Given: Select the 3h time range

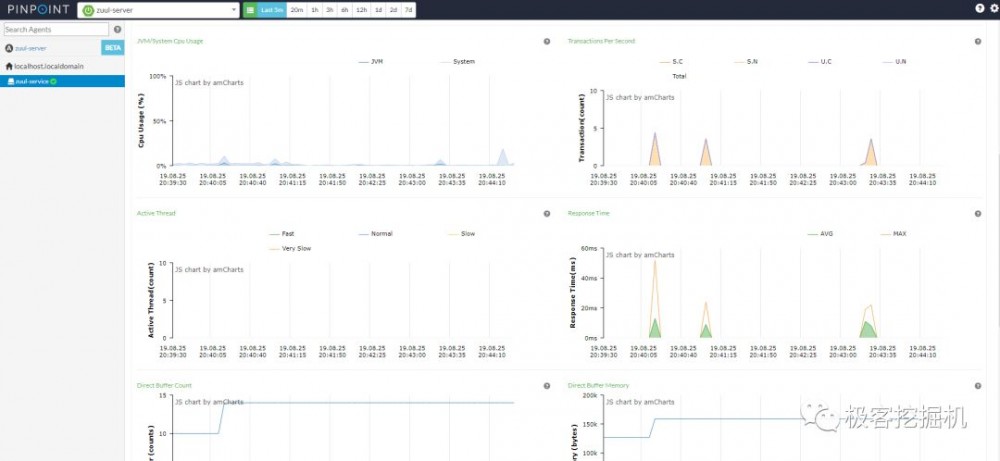Looking at the screenshot, I should click(330, 10).
